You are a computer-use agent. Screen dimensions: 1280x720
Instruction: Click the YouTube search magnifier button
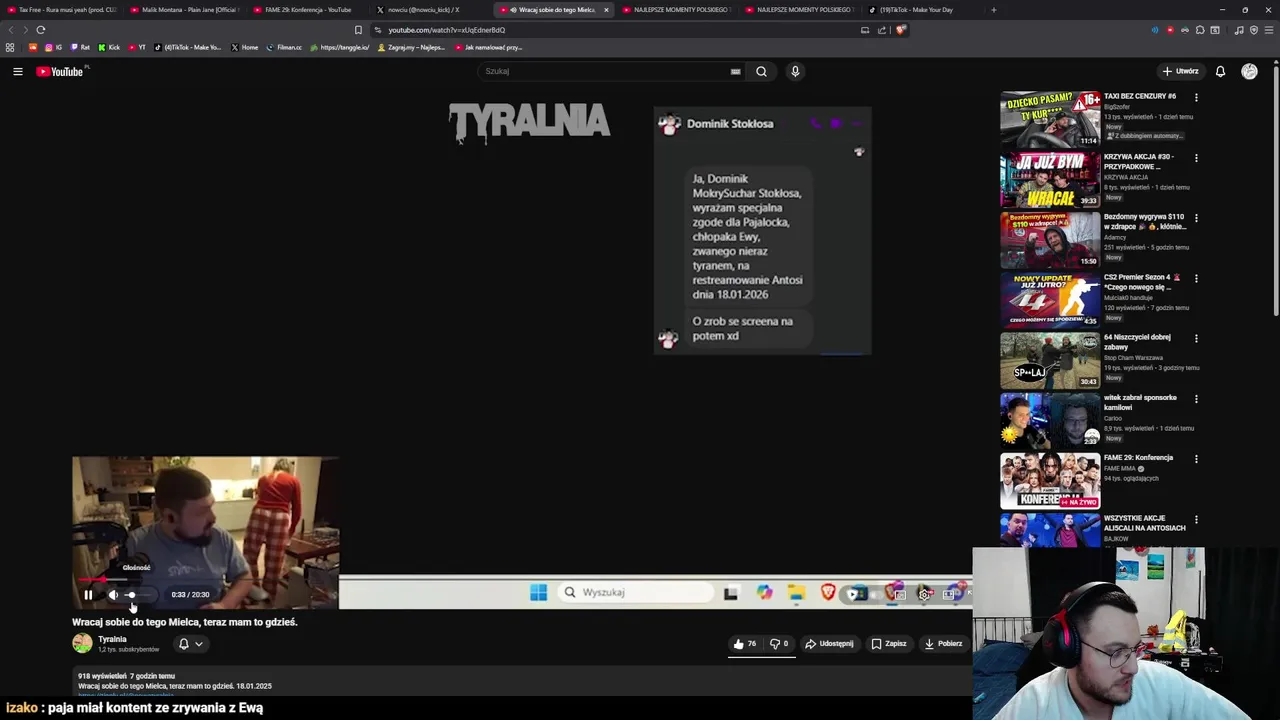761,71
